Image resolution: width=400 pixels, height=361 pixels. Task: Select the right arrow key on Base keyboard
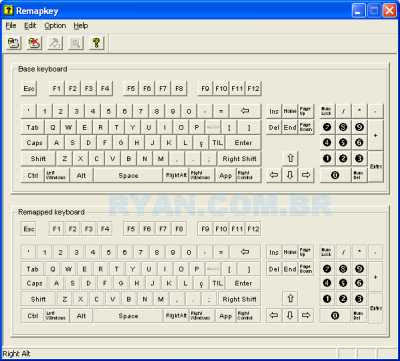[x=306, y=175]
